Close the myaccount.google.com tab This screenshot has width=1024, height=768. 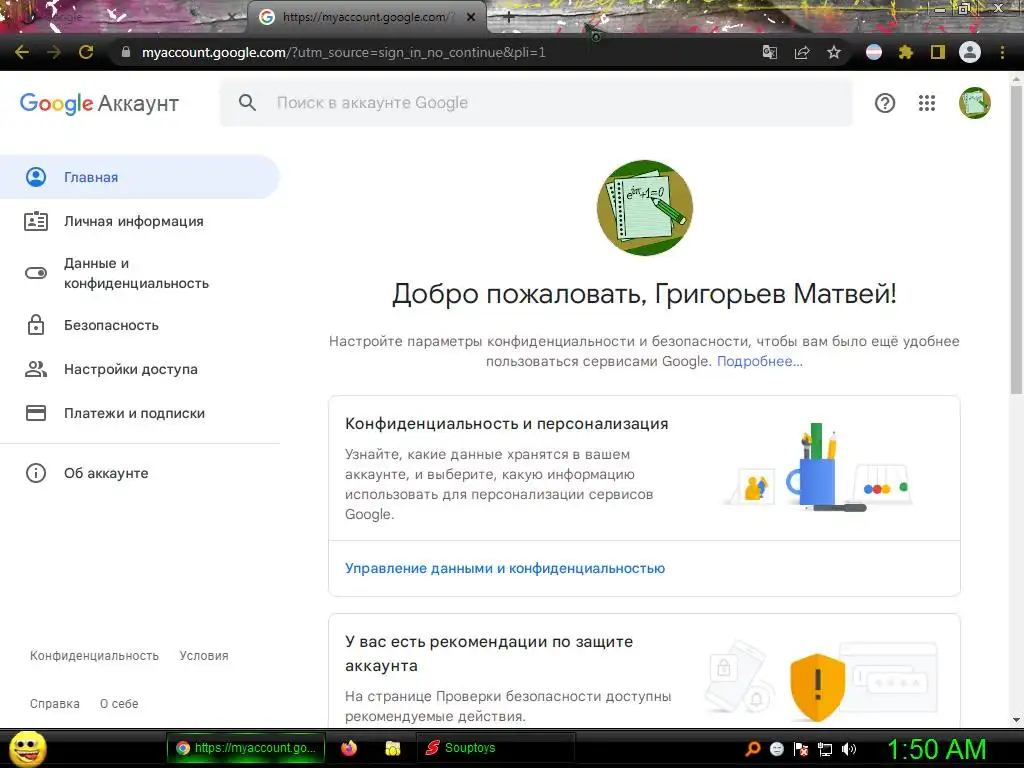click(x=471, y=17)
